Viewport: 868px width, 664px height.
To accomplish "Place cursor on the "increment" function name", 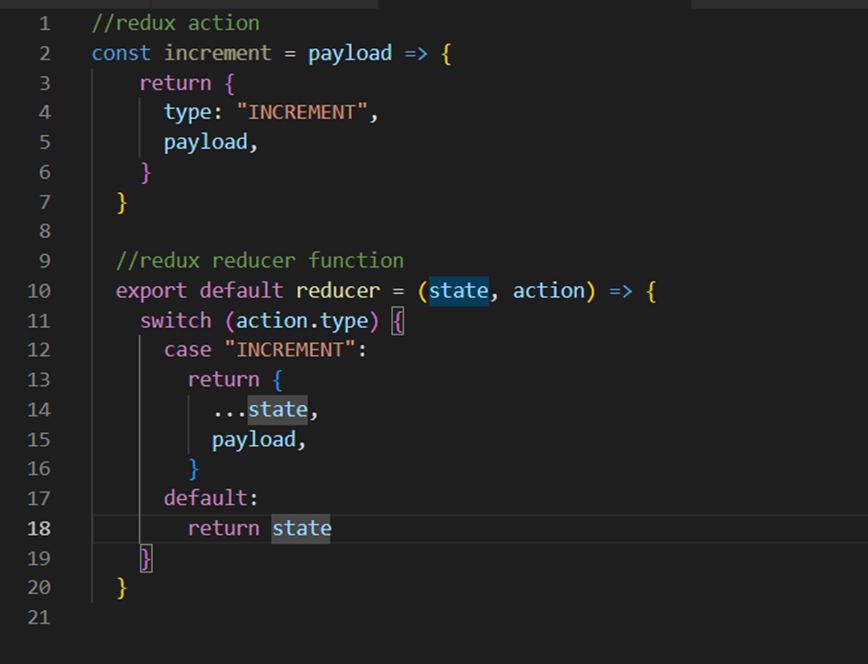I will pos(218,53).
